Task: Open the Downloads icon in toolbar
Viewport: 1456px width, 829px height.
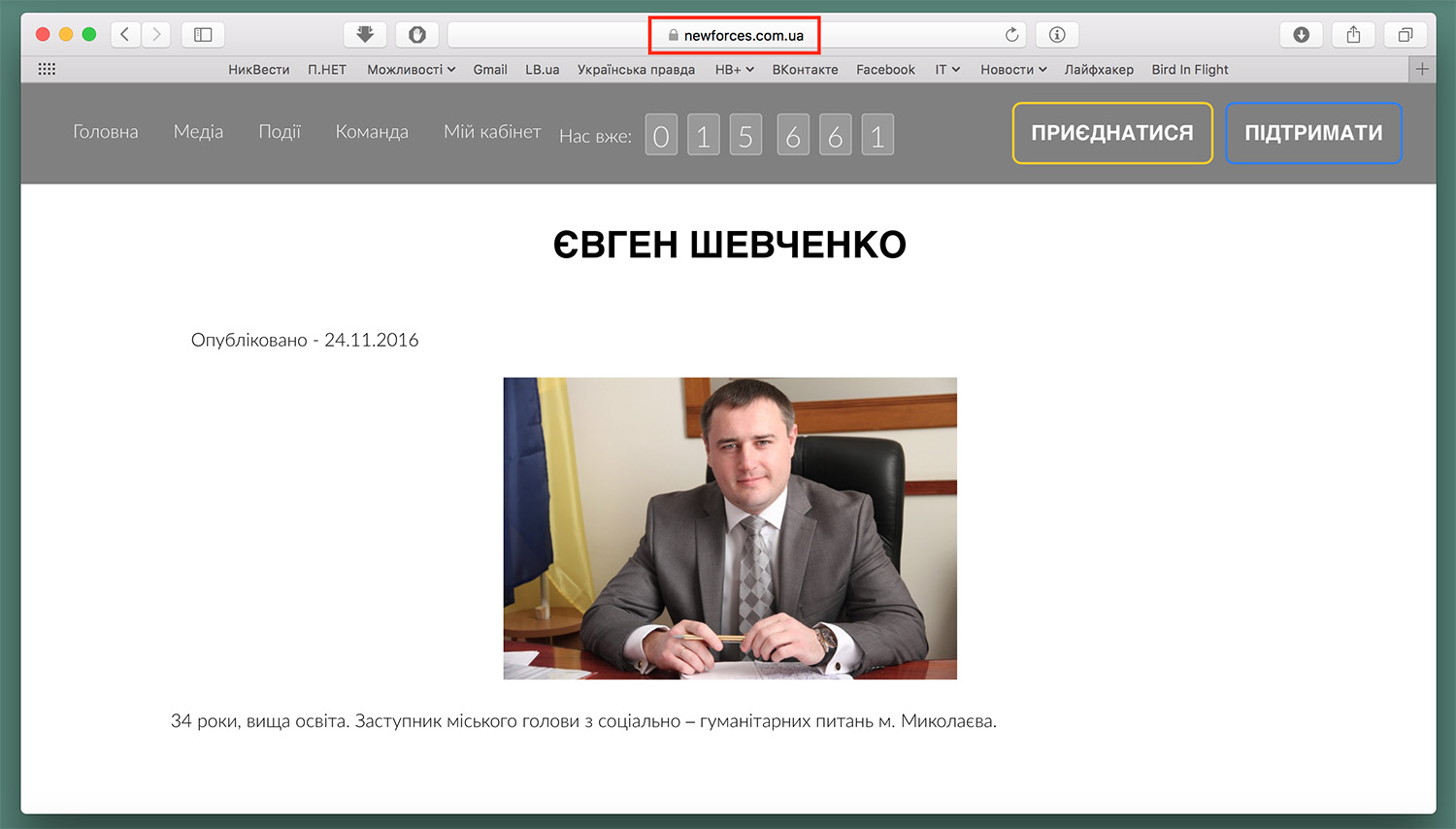Action: (1301, 35)
